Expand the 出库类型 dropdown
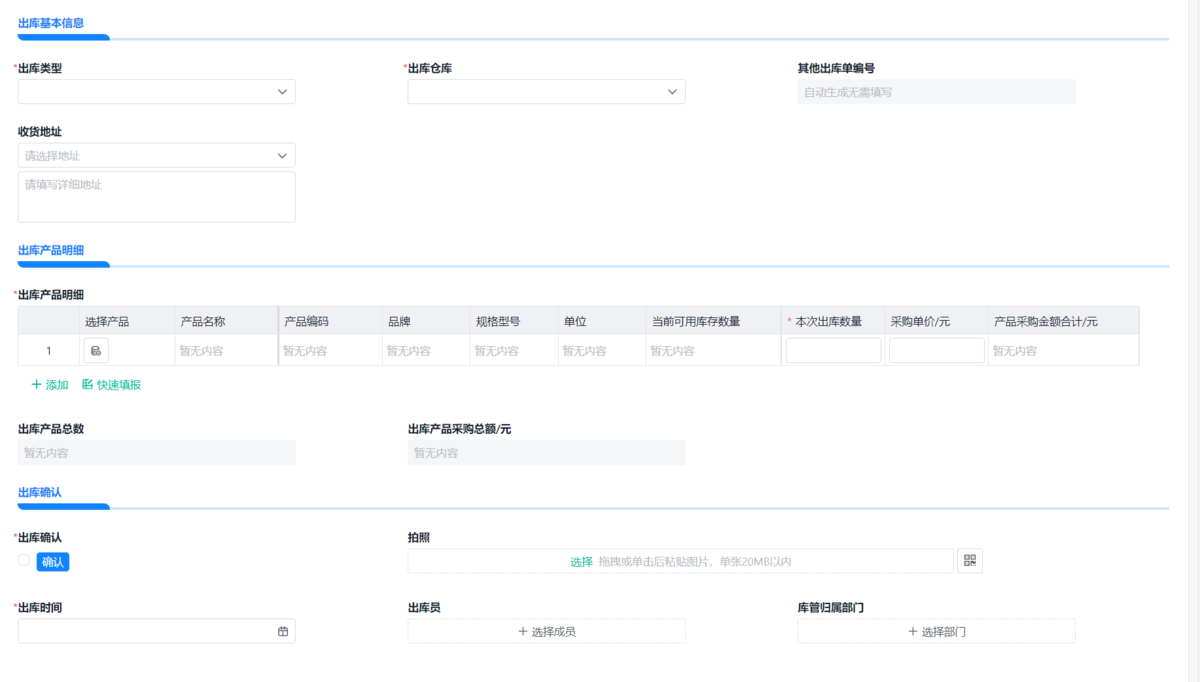The height and width of the screenshot is (682, 1200). pos(282,92)
